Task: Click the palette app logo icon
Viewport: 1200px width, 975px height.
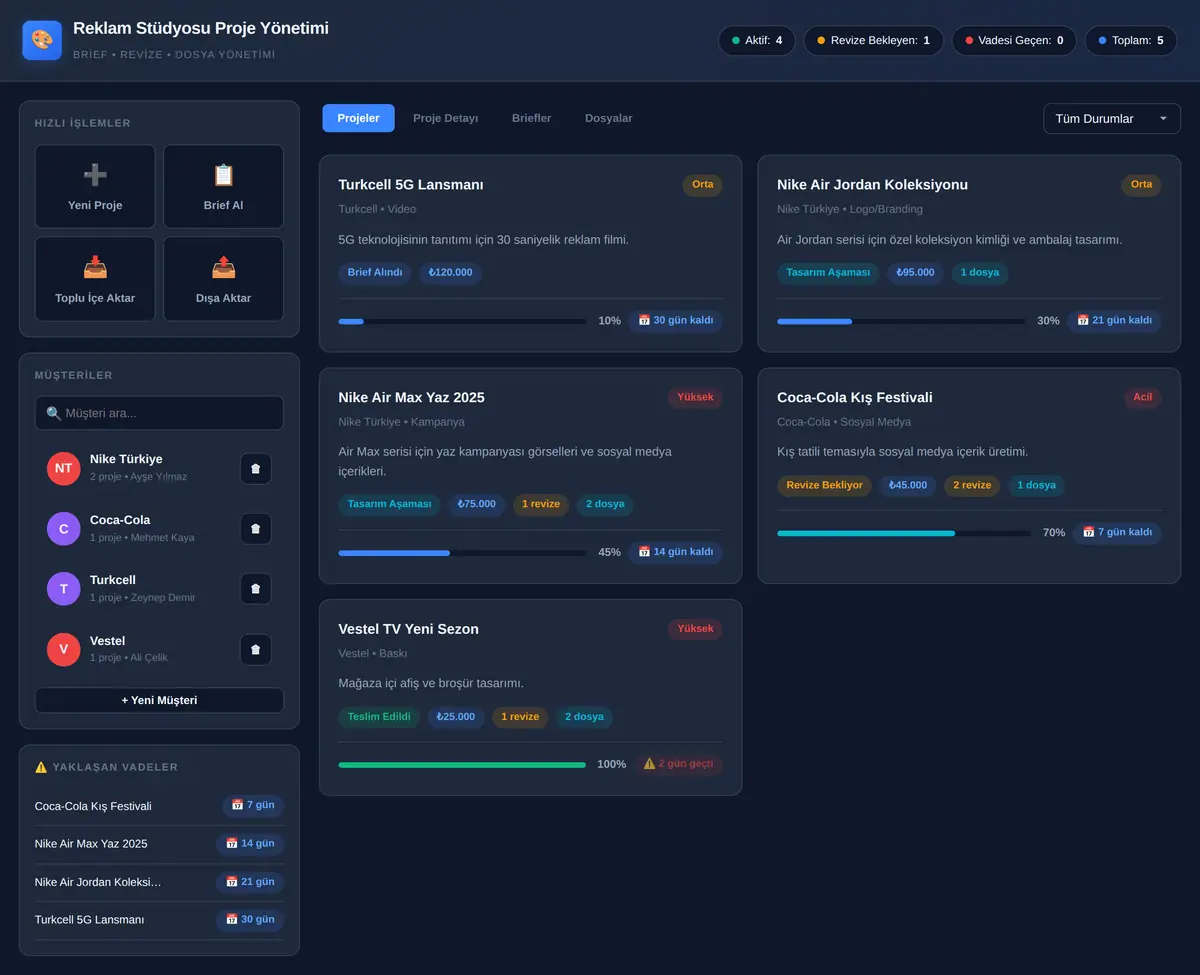Action: pos(42,40)
